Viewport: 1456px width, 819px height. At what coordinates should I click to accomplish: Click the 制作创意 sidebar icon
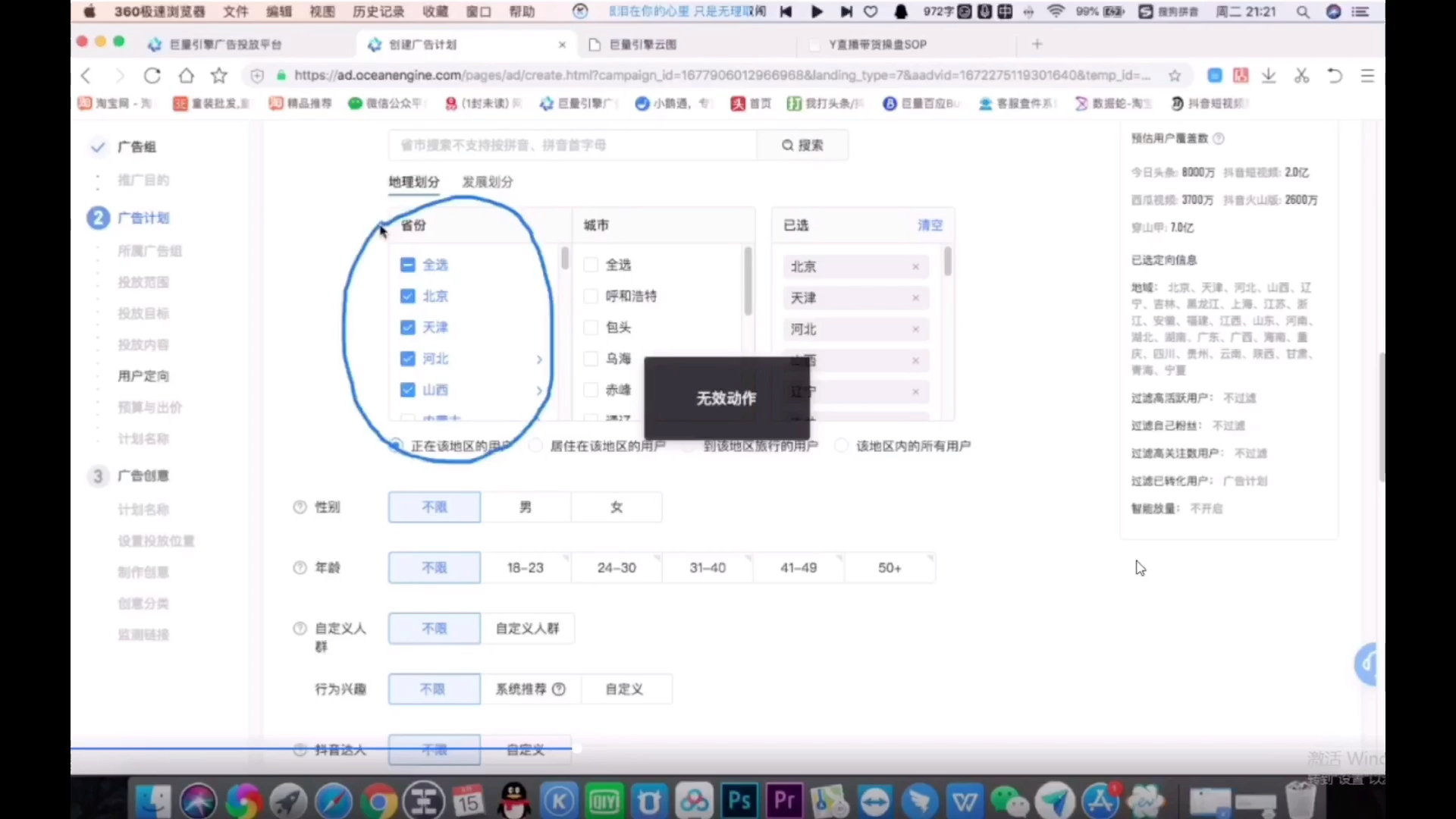point(142,572)
